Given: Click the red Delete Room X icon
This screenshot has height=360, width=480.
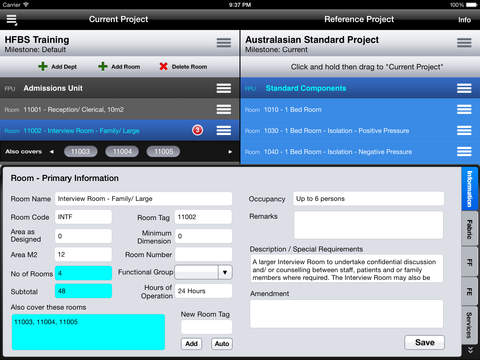Looking at the screenshot, I should pyautogui.click(x=163, y=66).
